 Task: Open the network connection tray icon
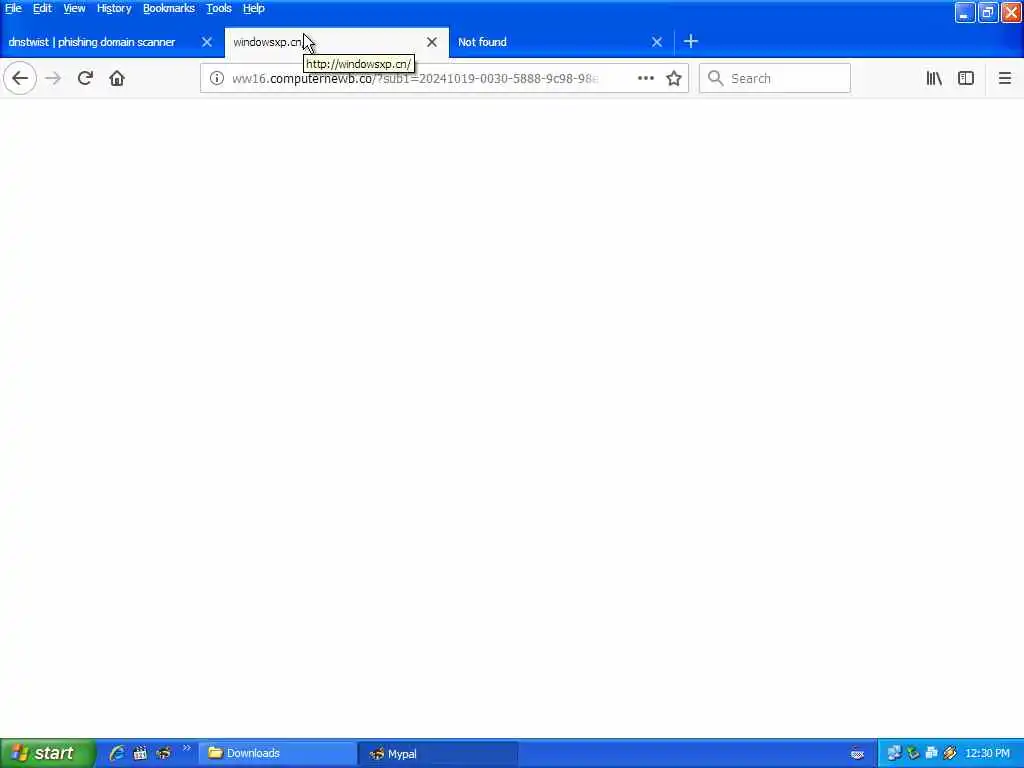pyautogui.click(x=894, y=754)
